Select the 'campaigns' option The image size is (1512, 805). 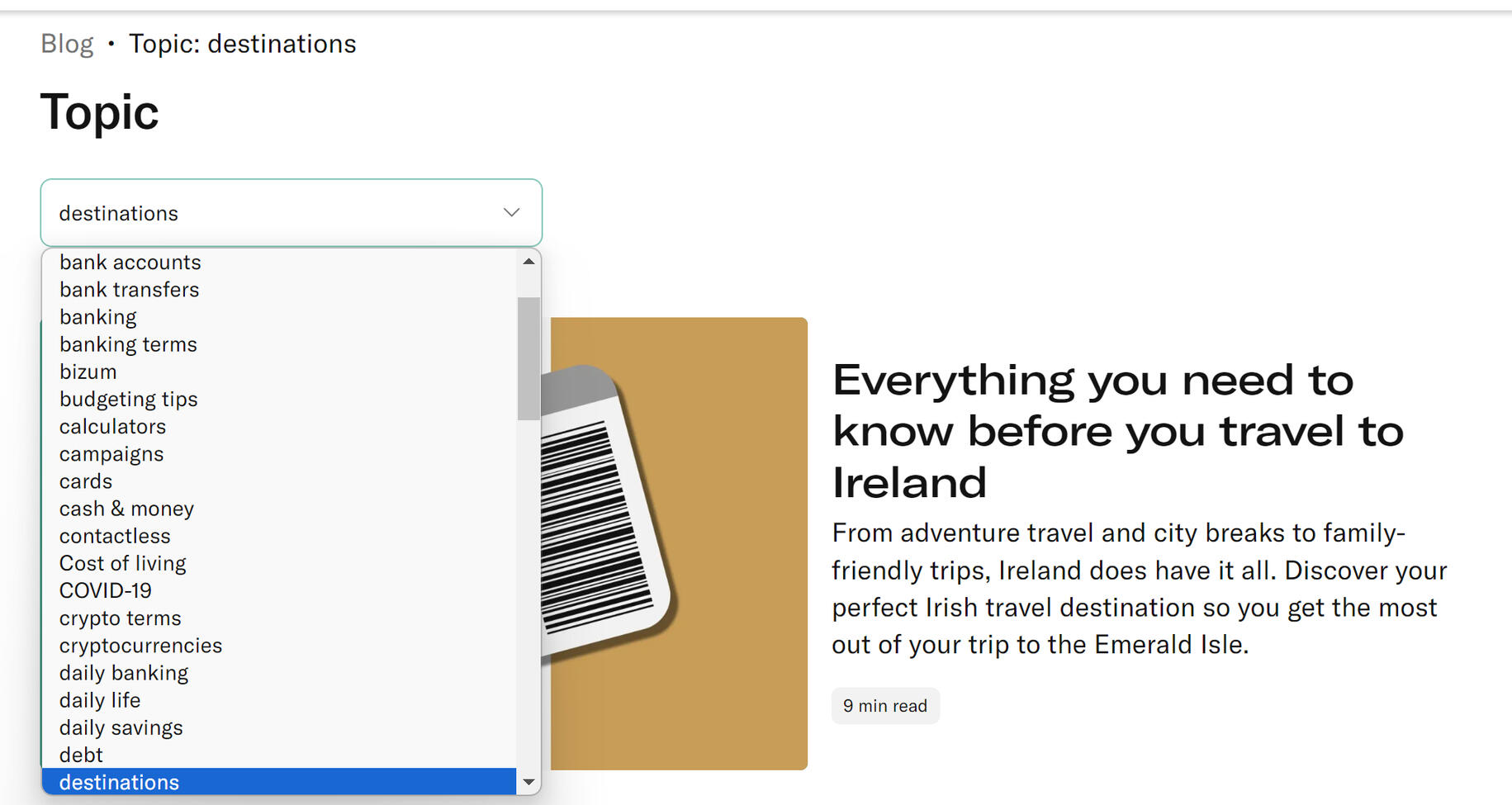coord(111,454)
